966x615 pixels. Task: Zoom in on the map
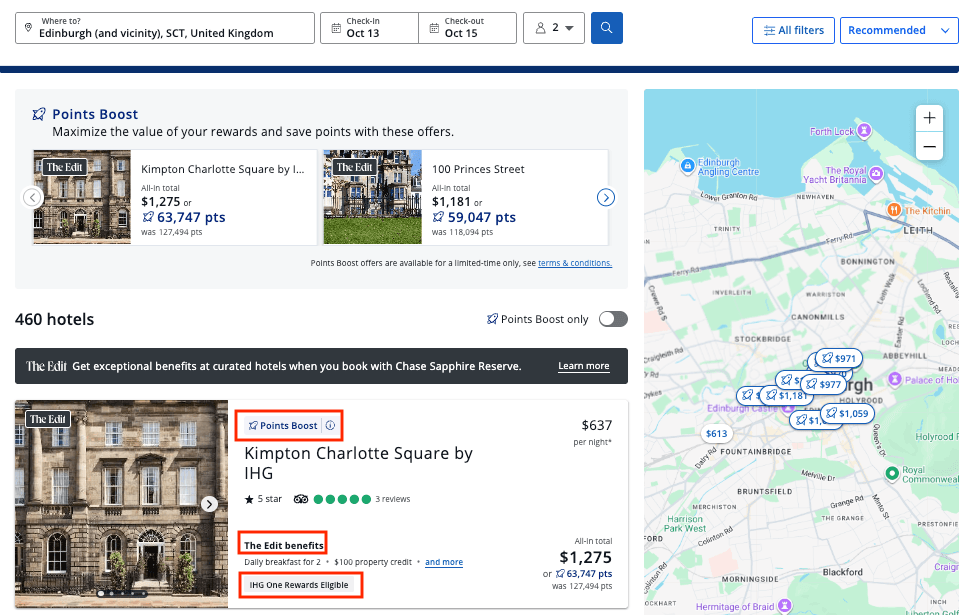coord(929,118)
